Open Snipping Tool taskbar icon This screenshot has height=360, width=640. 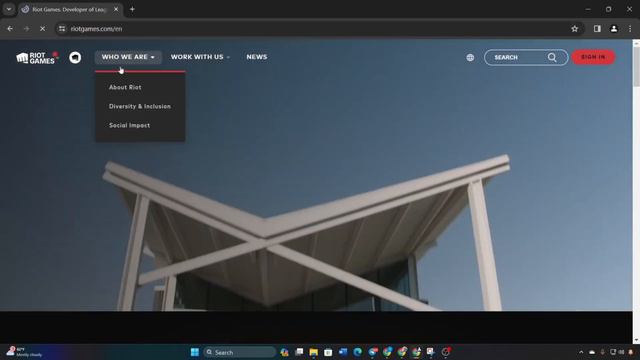click(x=431, y=352)
